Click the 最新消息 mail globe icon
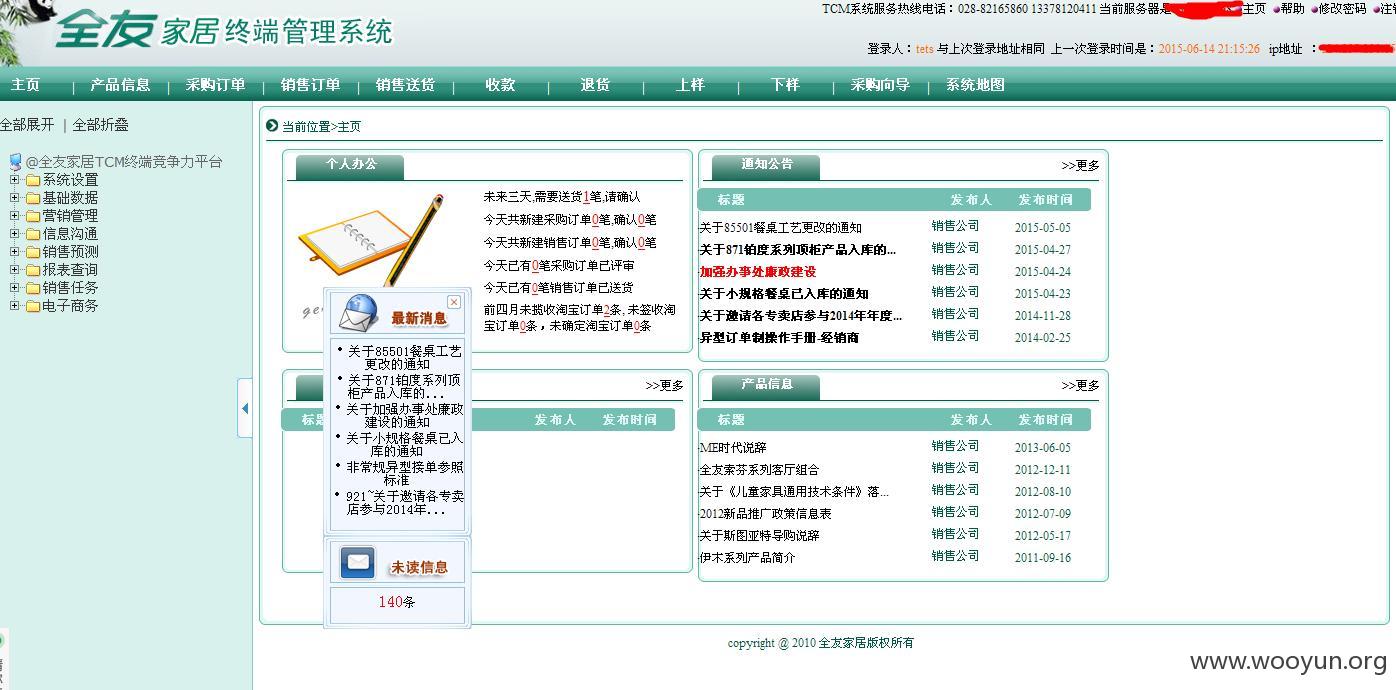The image size is (1396, 690). pyautogui.click(x=358, y=314)
